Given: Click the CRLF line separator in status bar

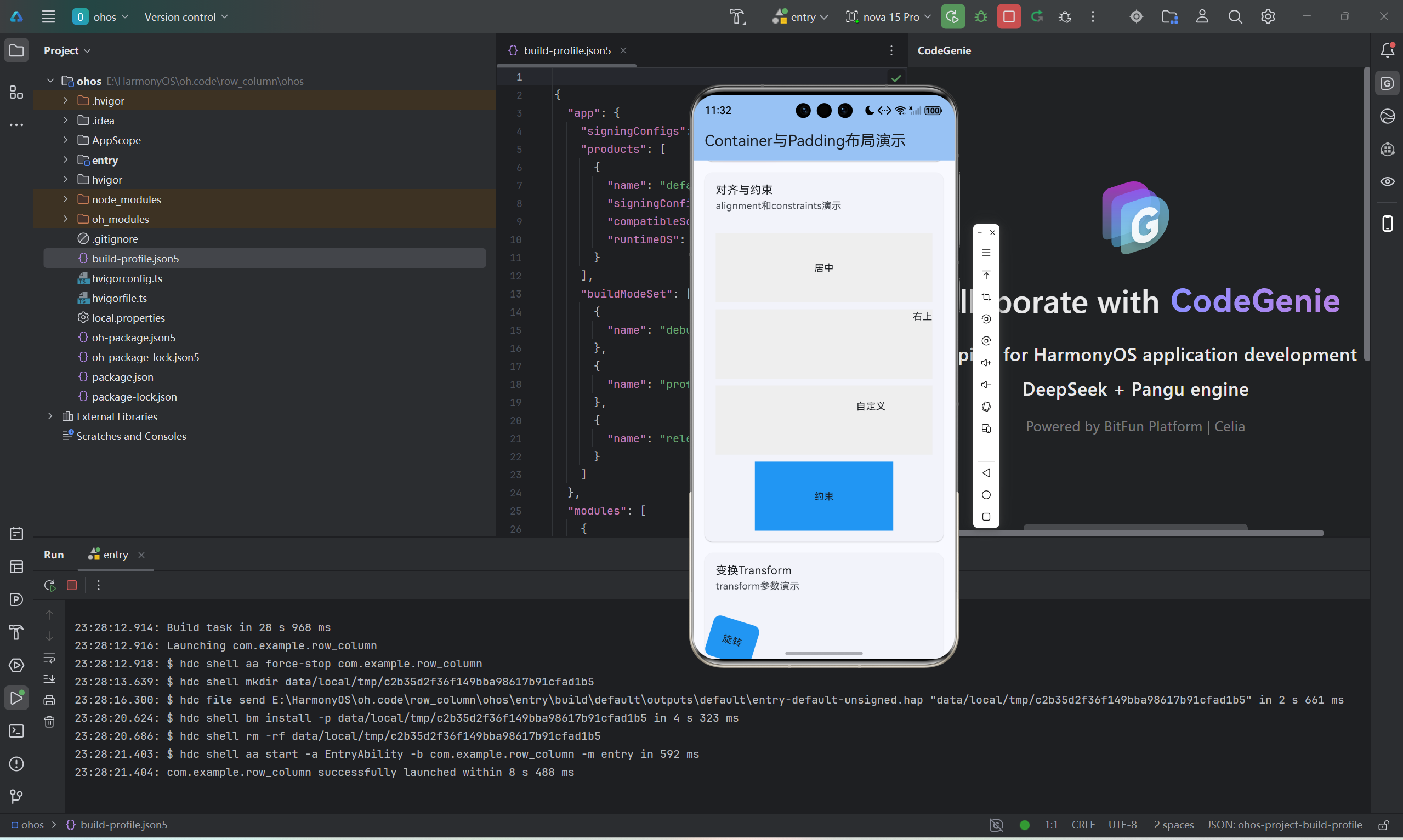Looking at the screenshot, I should click(x=1082, y=825).
